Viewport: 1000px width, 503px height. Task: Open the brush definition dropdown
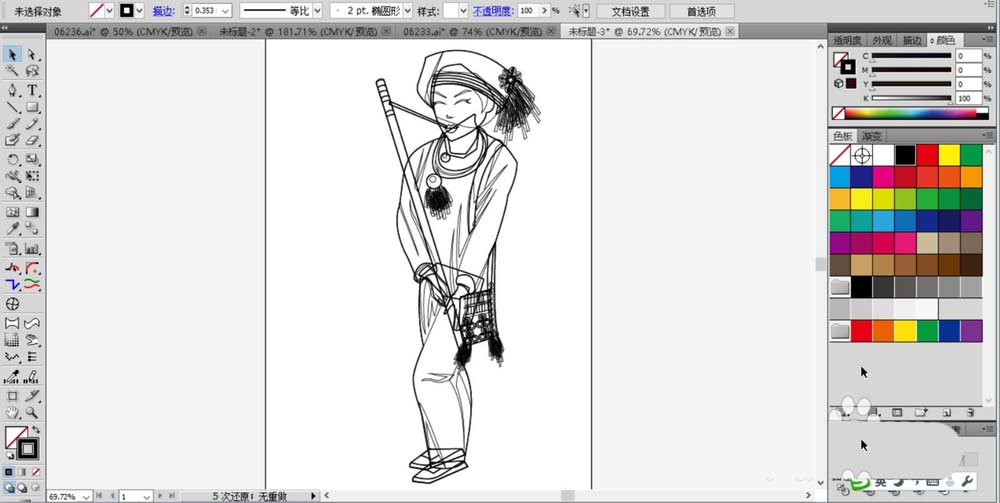pos(408,11)
